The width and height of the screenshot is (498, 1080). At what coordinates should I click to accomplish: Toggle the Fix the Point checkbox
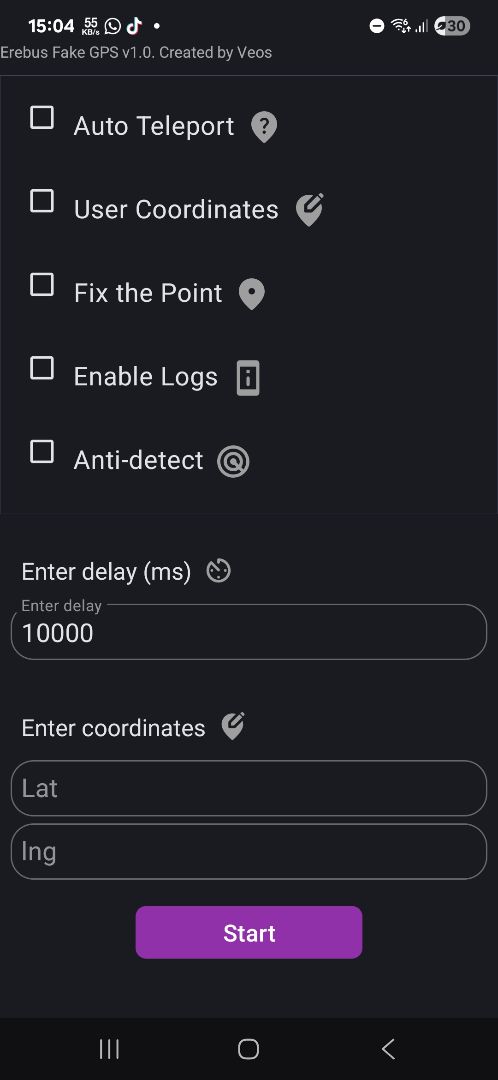pyautogui.click(x=42, y=284)
